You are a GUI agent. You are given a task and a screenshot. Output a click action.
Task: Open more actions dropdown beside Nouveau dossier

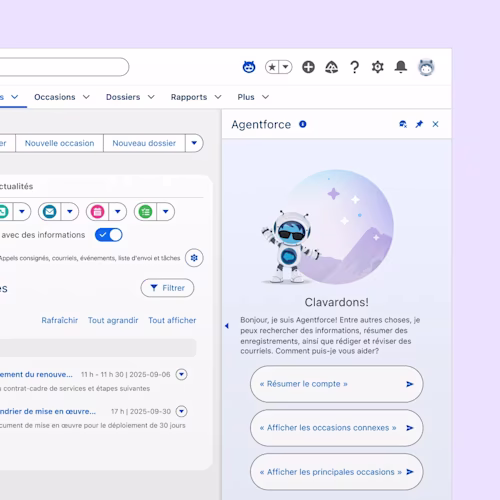(194, 143)
